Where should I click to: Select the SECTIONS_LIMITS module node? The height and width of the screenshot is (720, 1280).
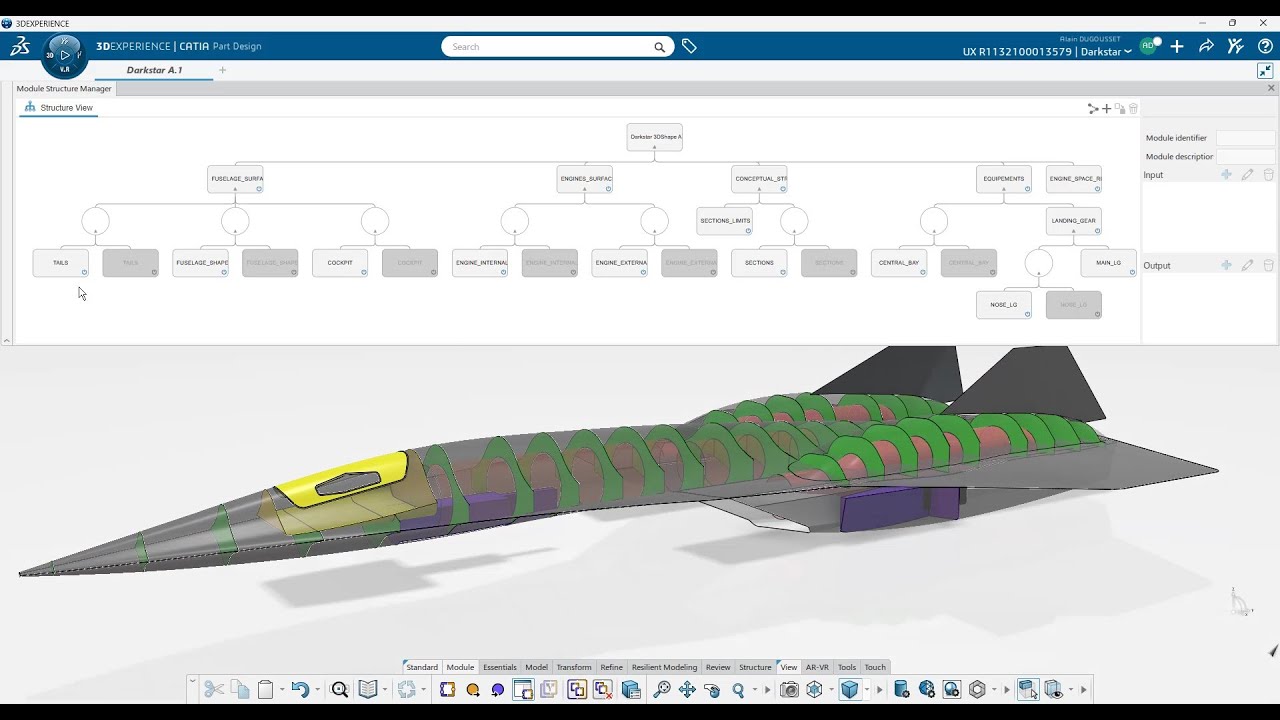click(725, 221)
